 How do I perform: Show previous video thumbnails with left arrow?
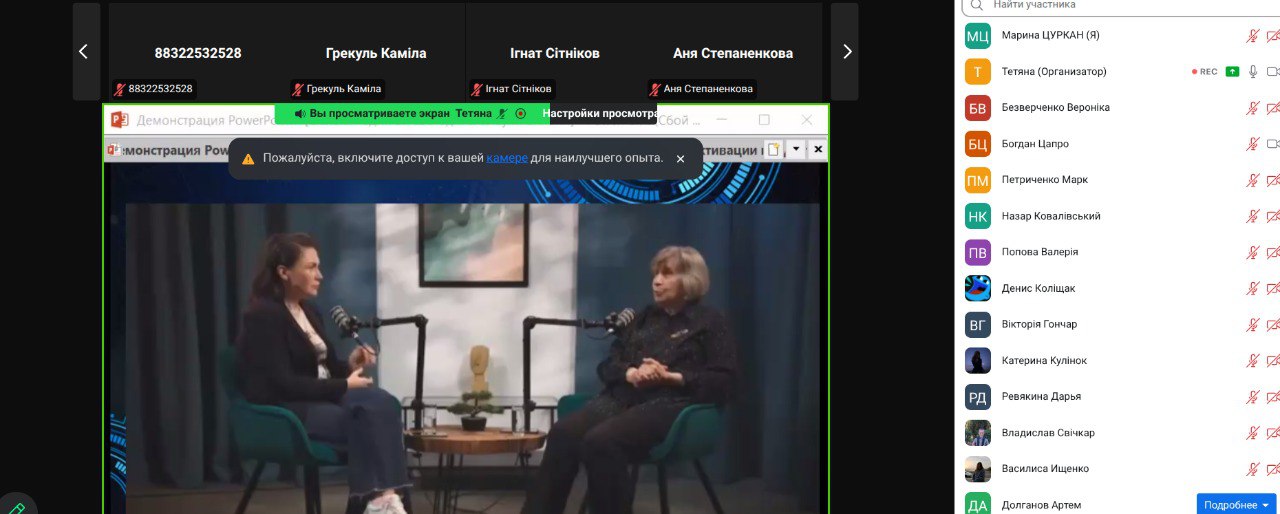tap(84, 52)
